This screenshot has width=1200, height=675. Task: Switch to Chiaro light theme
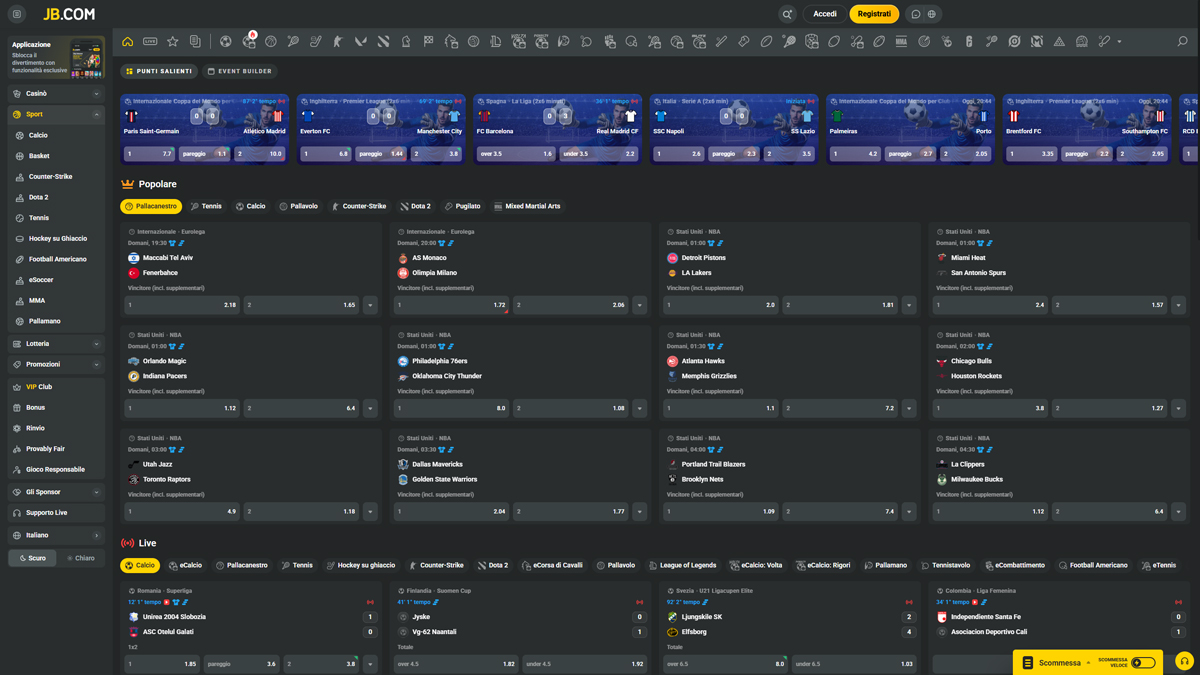[x=81, y=558]
